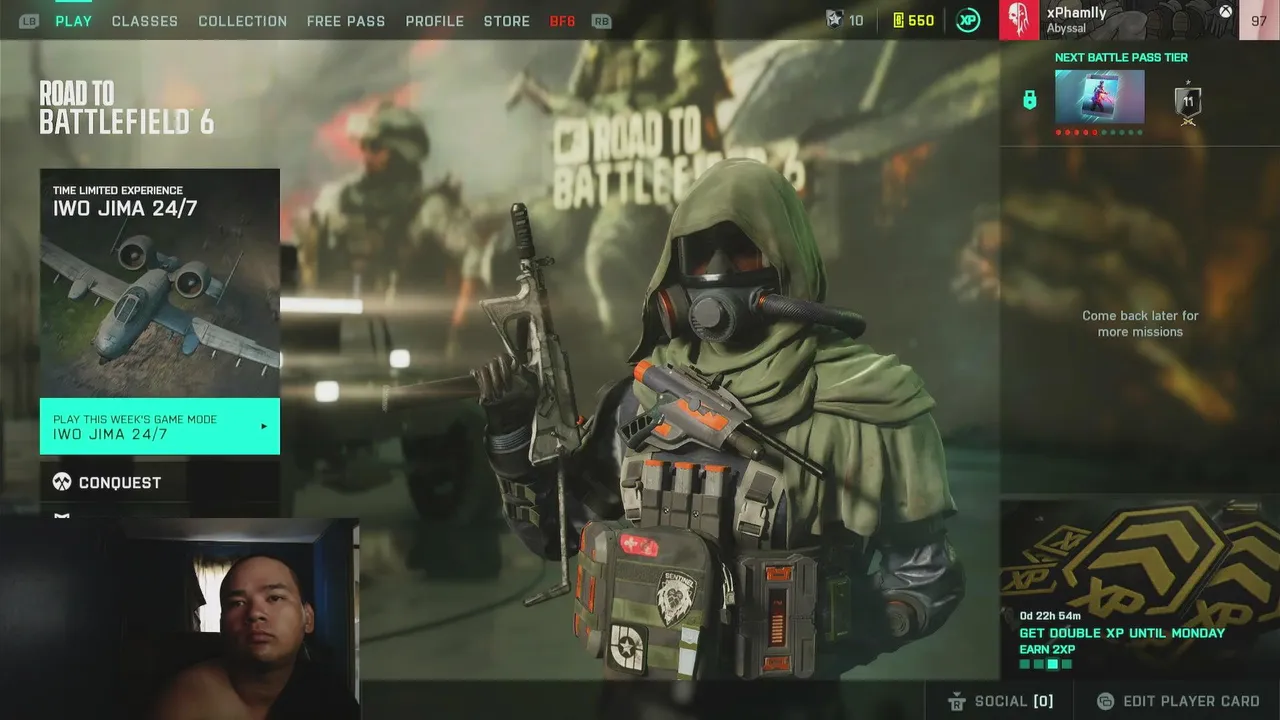Open next battle pass tier reward thumbnail
Viewport: 1280px width, 720px height.
[x=1099, y=97]
